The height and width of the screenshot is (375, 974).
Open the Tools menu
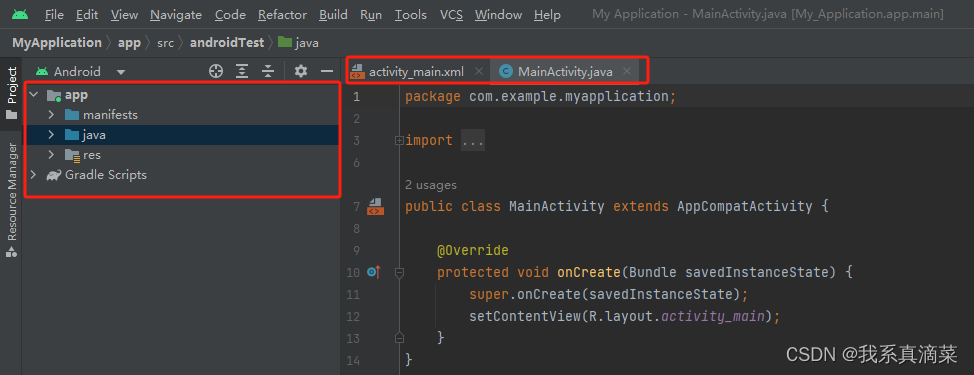coord(411,15)
